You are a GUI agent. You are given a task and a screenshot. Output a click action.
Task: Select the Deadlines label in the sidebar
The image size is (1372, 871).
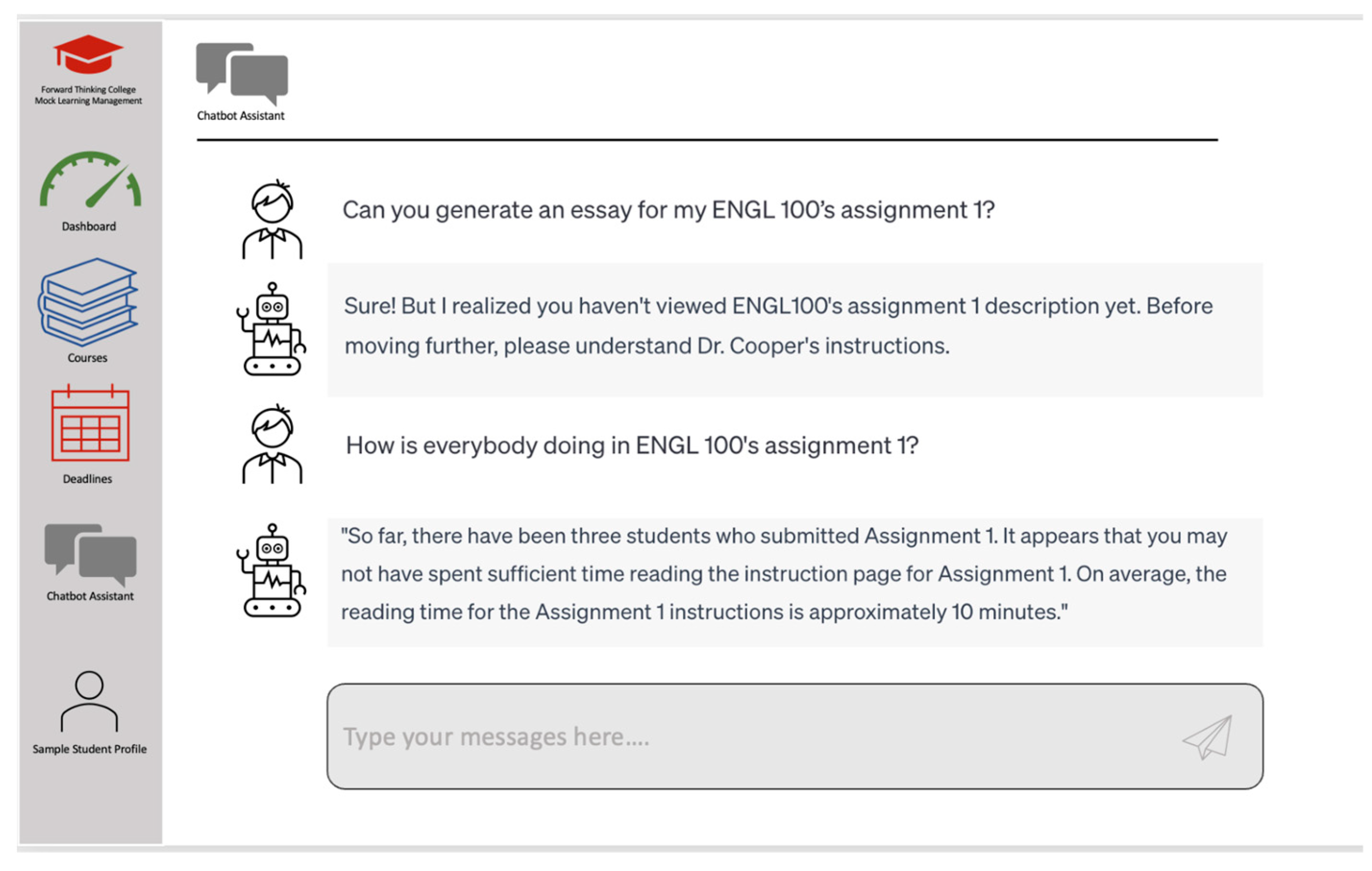click(87, 479)
